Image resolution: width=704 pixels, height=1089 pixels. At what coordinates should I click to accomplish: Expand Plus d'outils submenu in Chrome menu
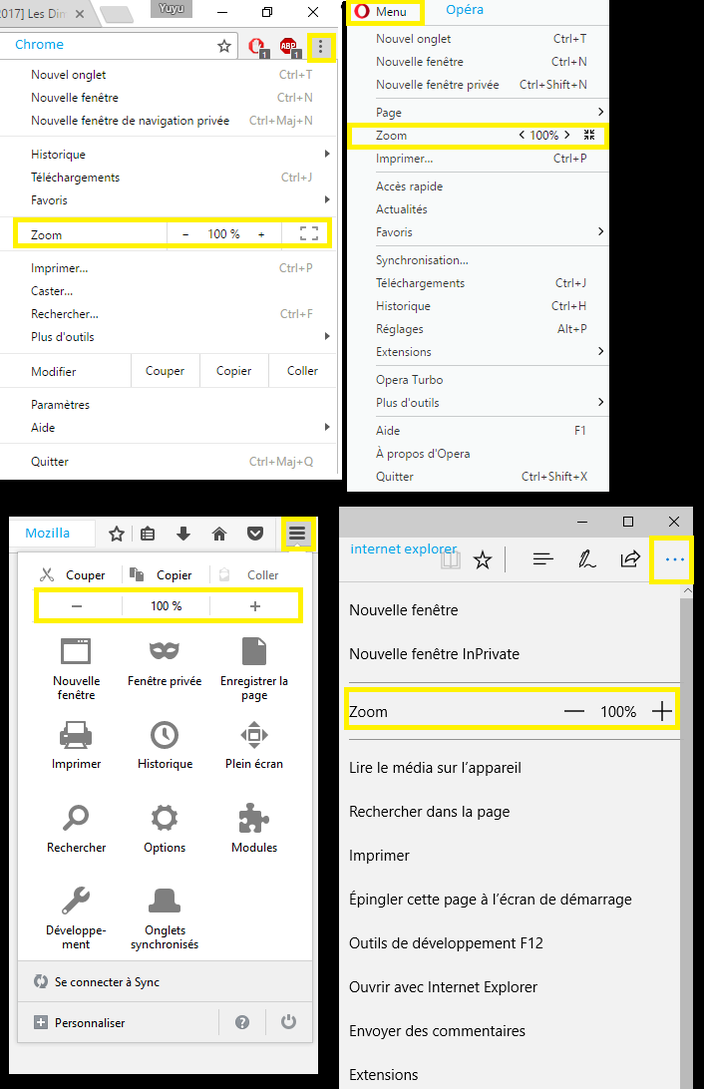[x=327, y=336]
